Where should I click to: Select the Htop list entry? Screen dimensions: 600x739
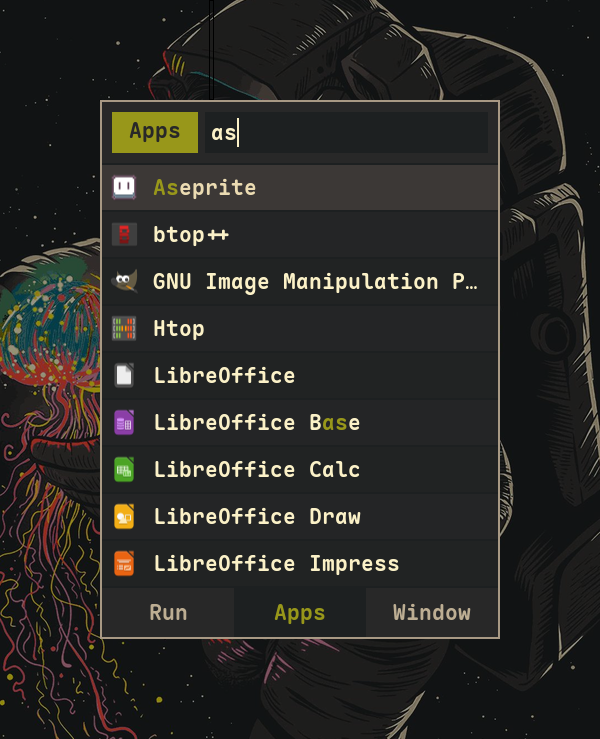click(179, 329)
